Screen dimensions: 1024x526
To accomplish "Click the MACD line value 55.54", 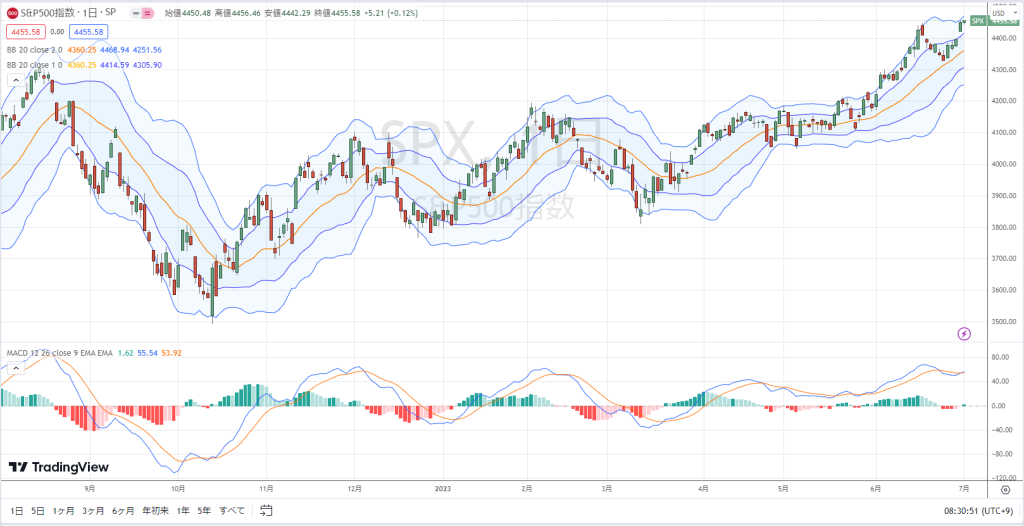I will pos(146,353).
